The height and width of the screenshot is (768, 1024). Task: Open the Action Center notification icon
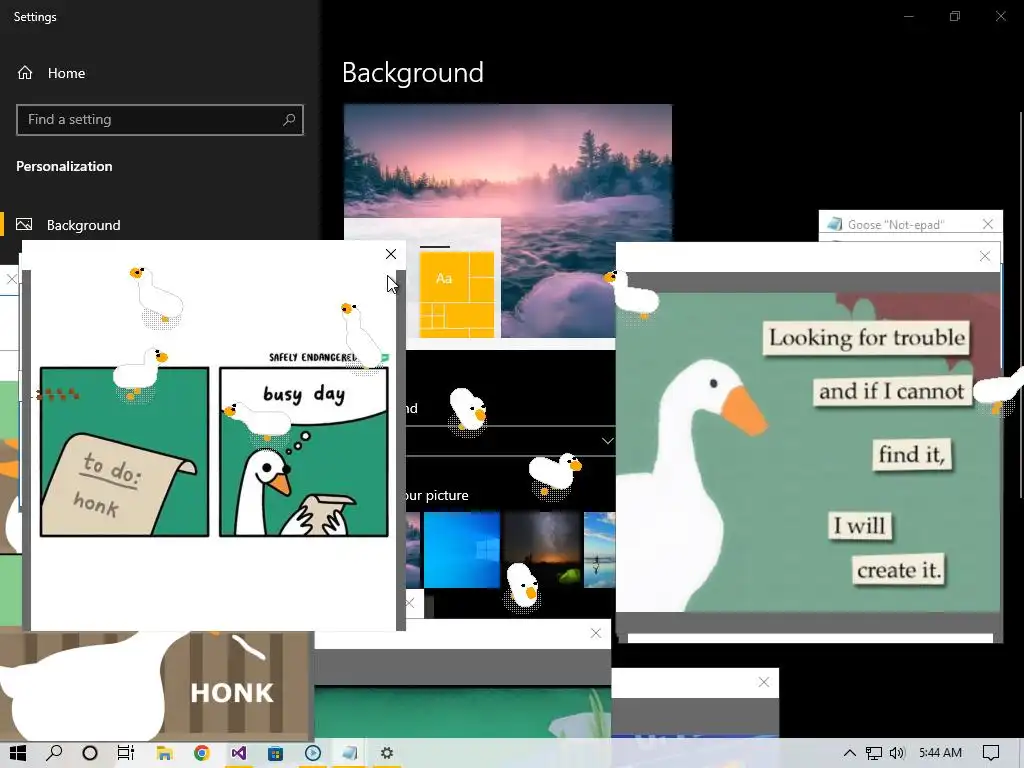991,753
